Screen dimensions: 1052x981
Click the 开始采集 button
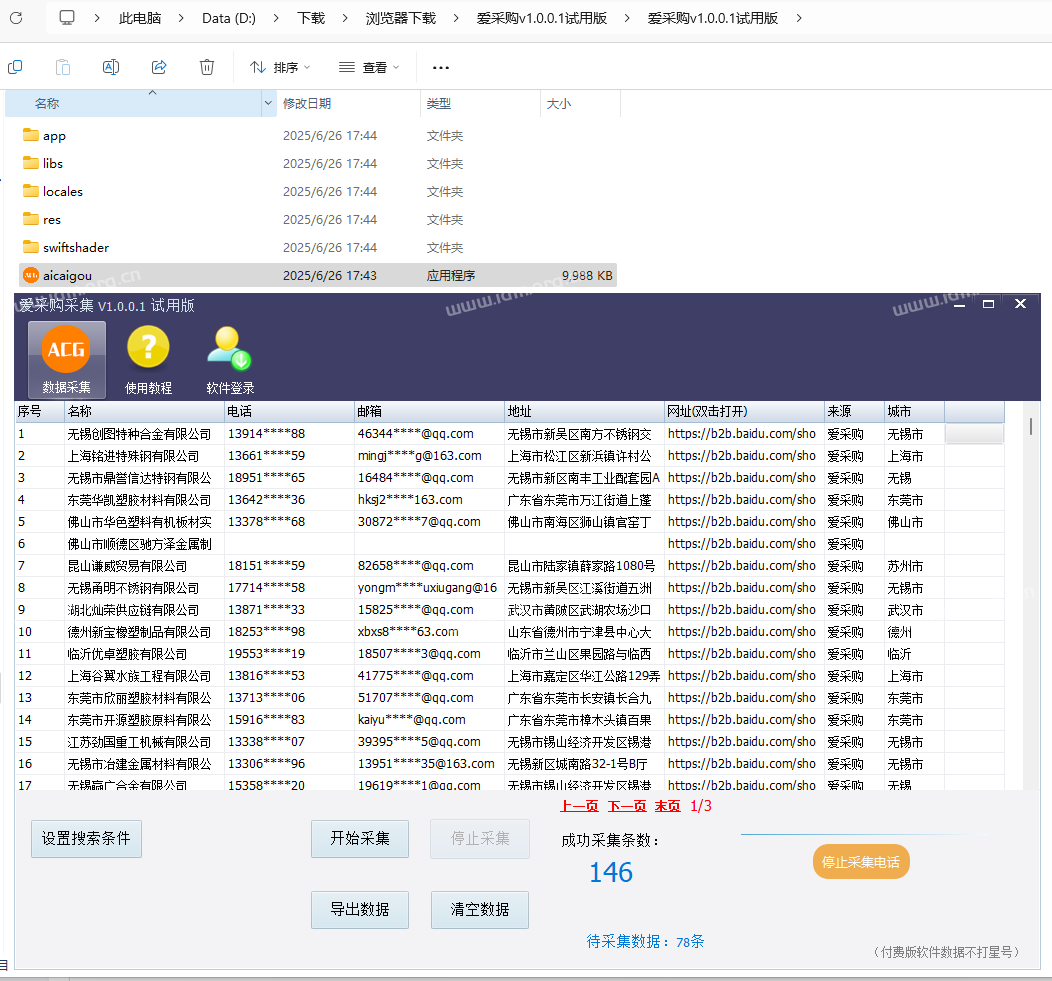[360, 839]
